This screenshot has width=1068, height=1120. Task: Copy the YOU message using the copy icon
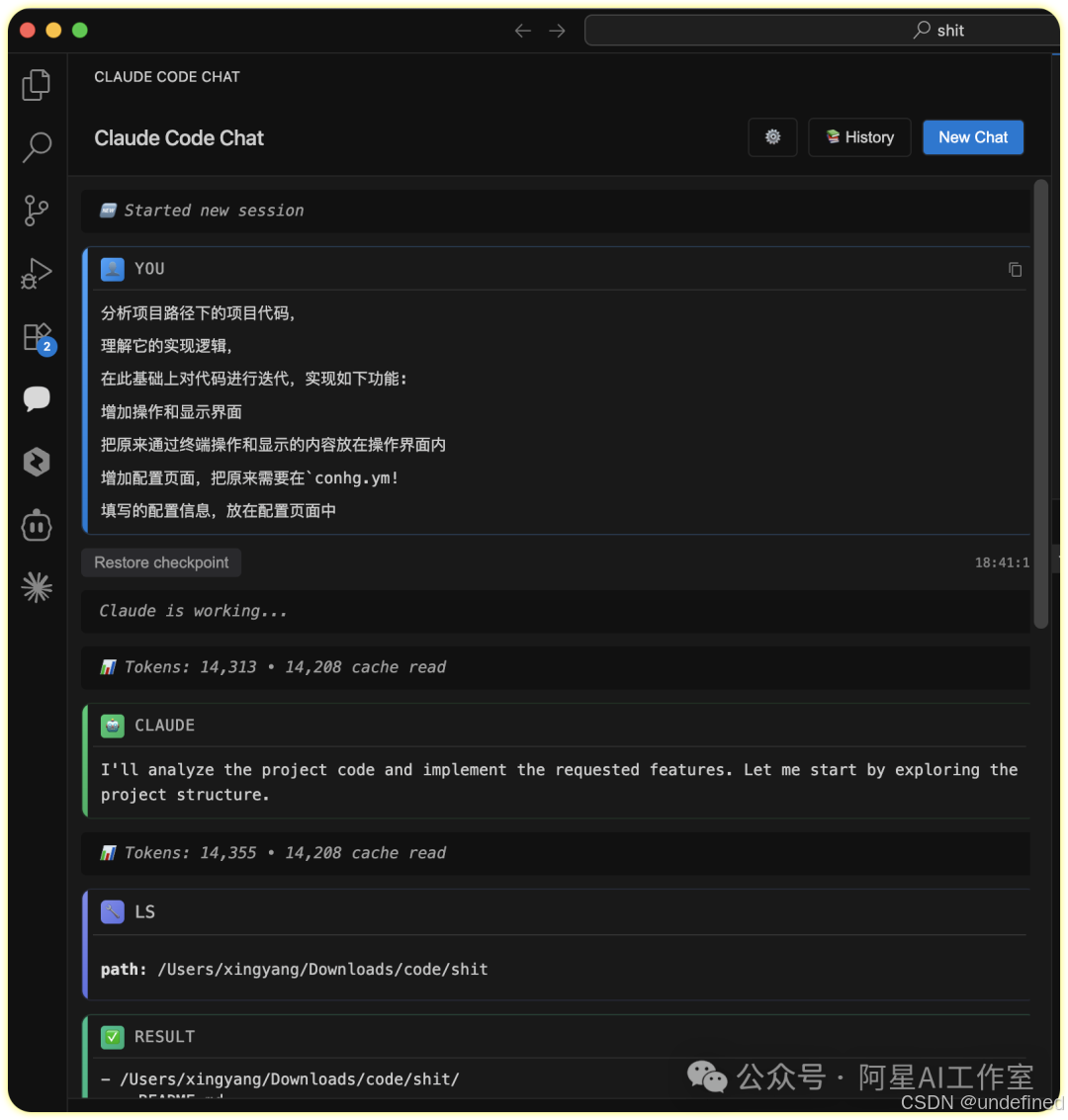[1015, 268]
